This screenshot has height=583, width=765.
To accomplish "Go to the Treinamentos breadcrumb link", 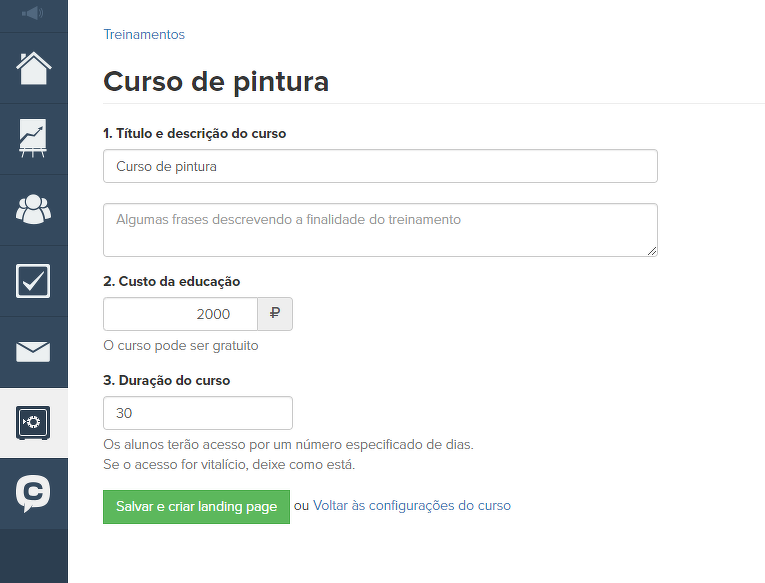I will coord(144,34).
